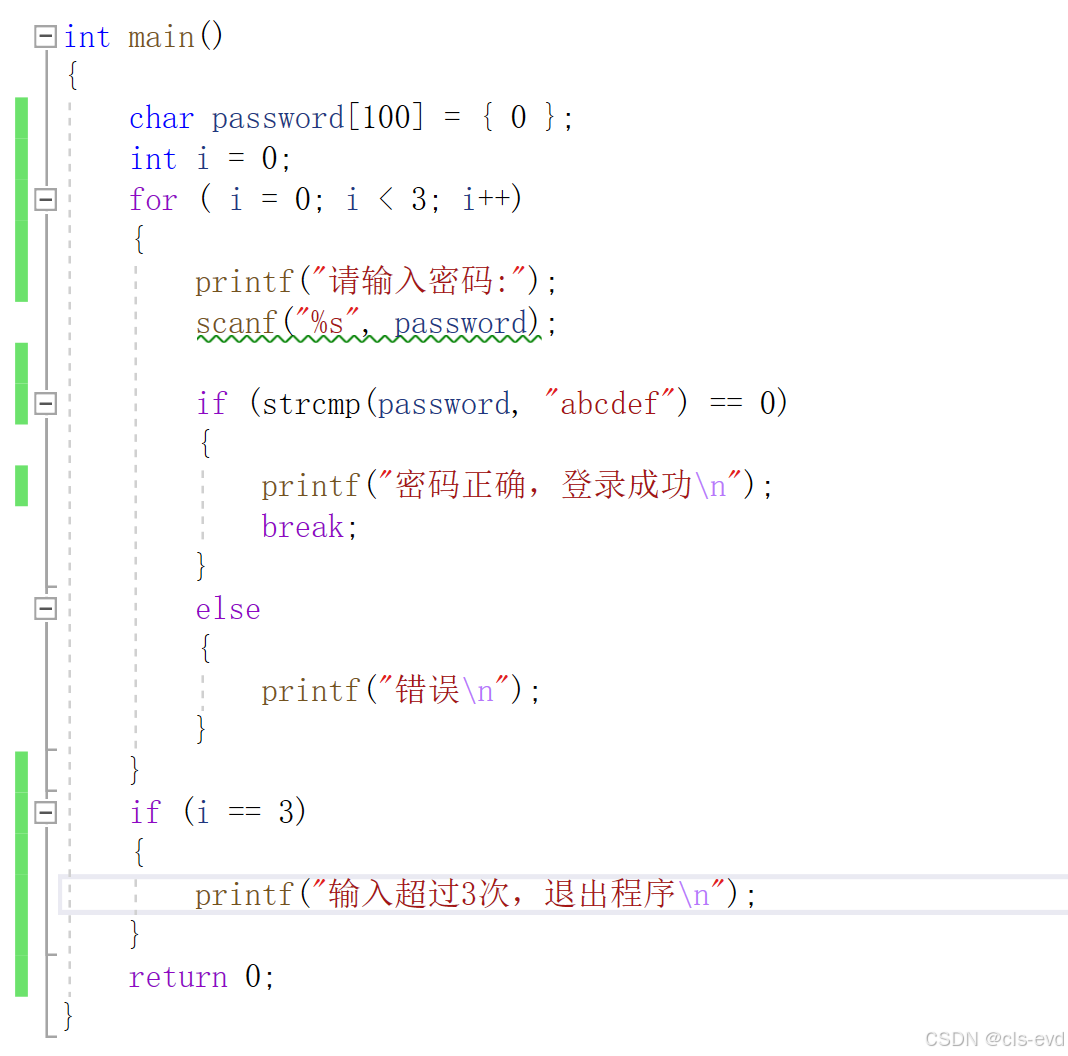Image resolution: width=1068 pixels, height=1056 pixels.
Task: Click the "int i = 0;" line
Action: (x=210, y=159)
